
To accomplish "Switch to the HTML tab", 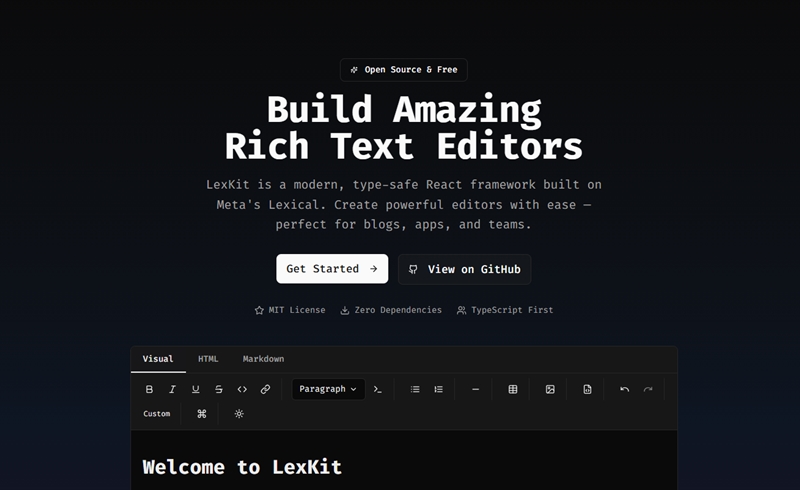I will [208, 359].
